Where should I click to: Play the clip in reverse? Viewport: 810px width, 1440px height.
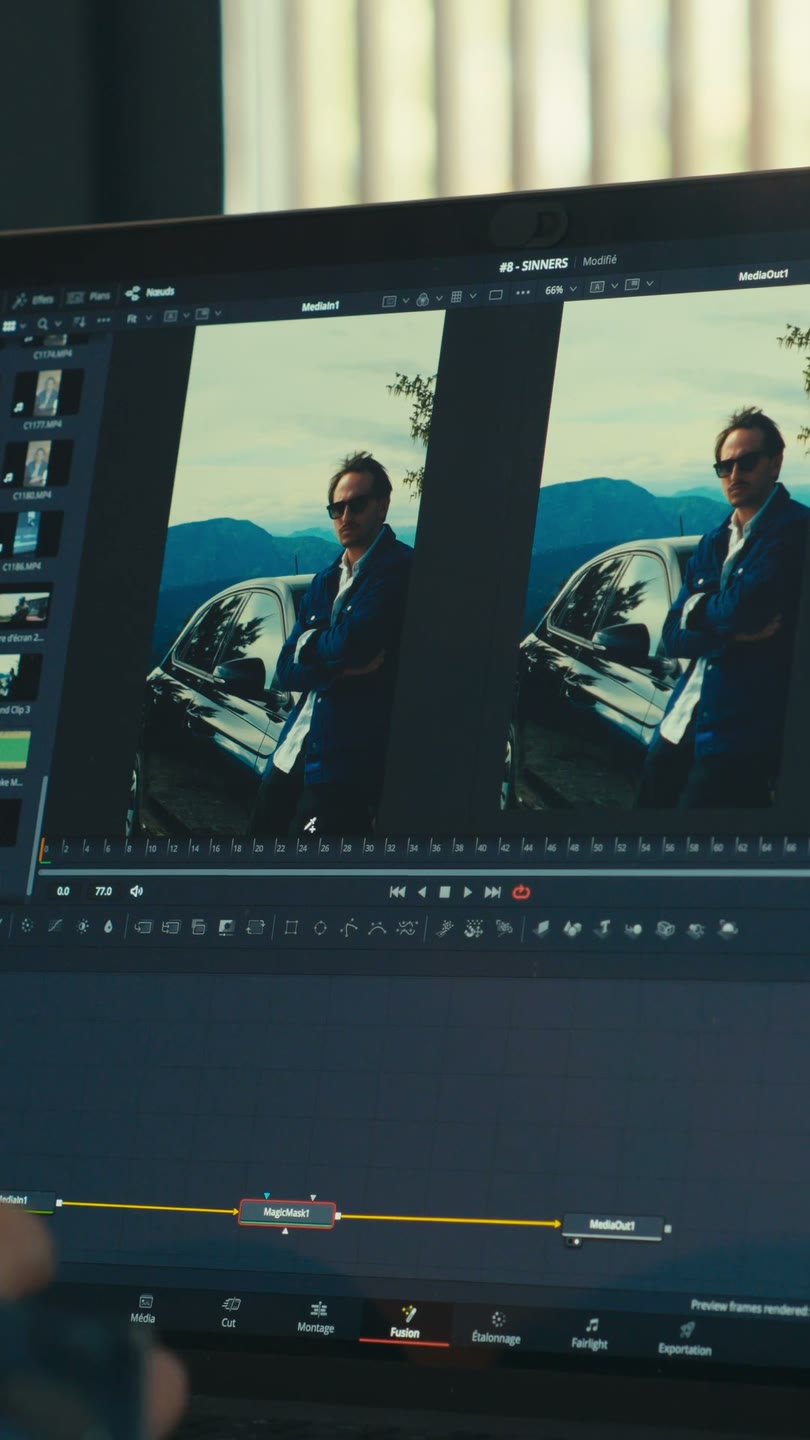[422, 892]
